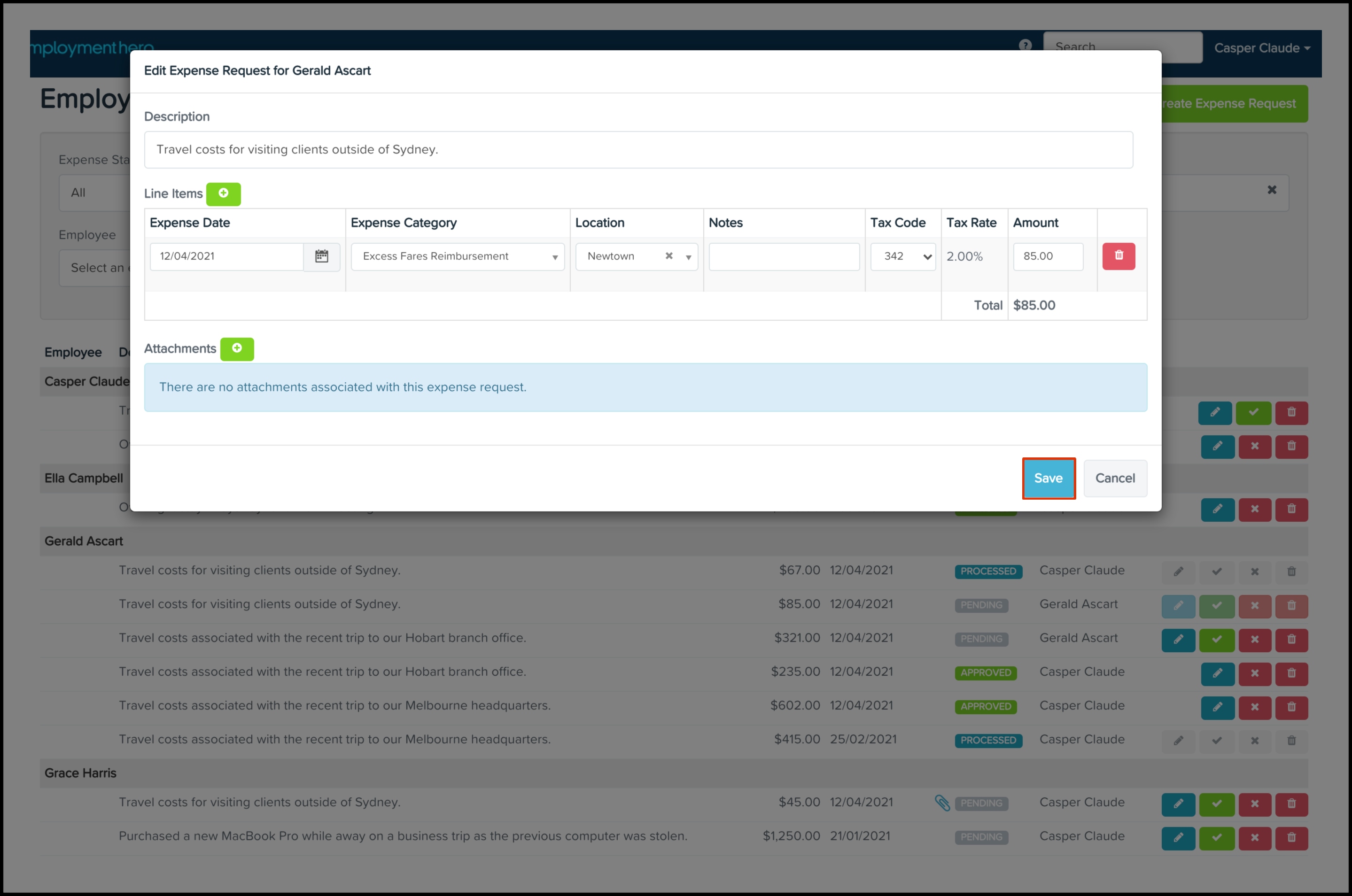Edit the $321.00 Hobart expense with pencil icon
The image size is (1352, 896).
pyautogui.click(x=1178, y=640)
